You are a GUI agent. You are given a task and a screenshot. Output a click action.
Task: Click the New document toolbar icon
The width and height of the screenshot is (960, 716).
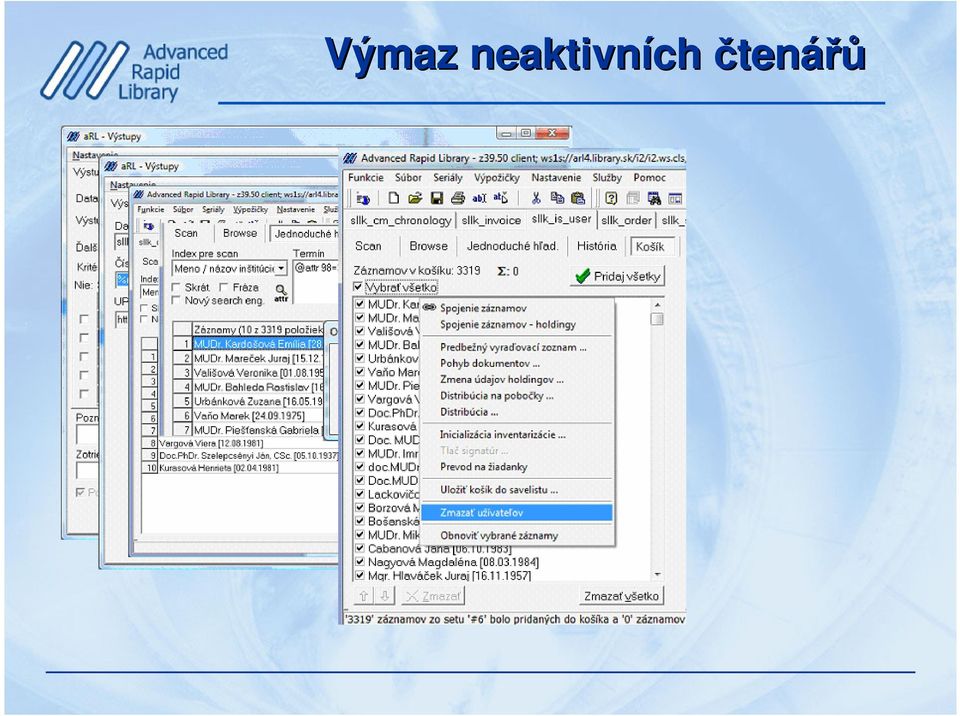pos(394,198)
